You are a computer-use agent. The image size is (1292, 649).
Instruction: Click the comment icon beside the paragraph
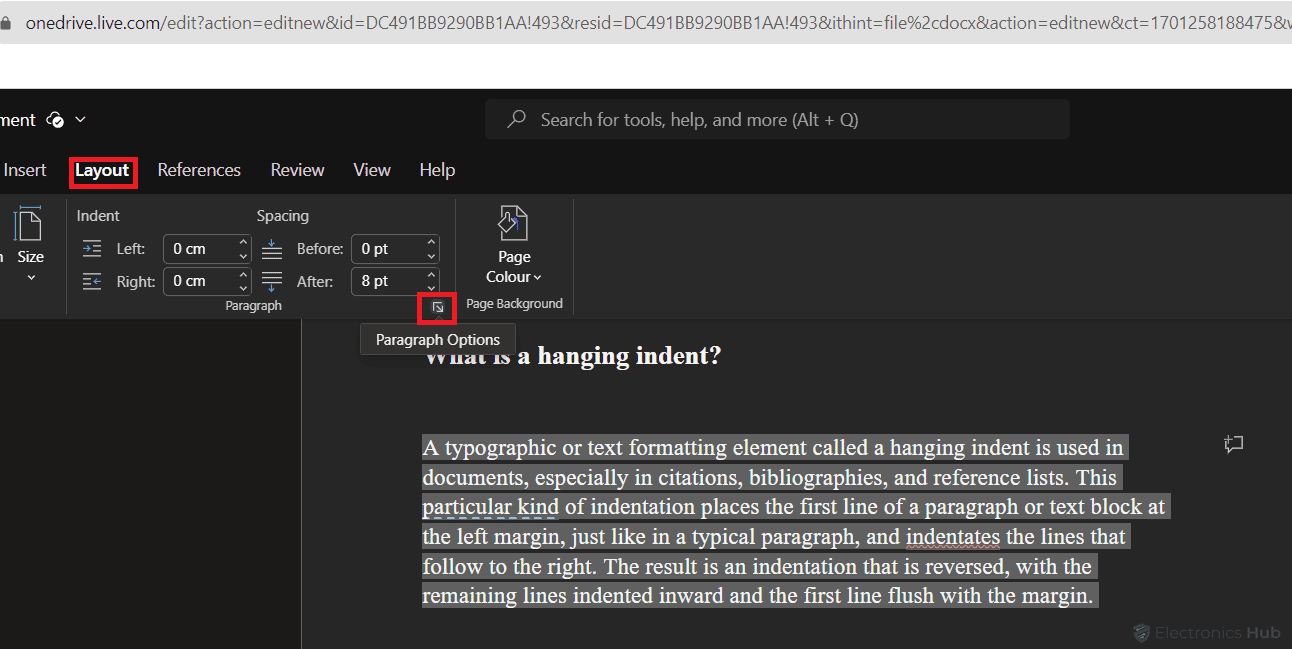[x=1233, y=444]
